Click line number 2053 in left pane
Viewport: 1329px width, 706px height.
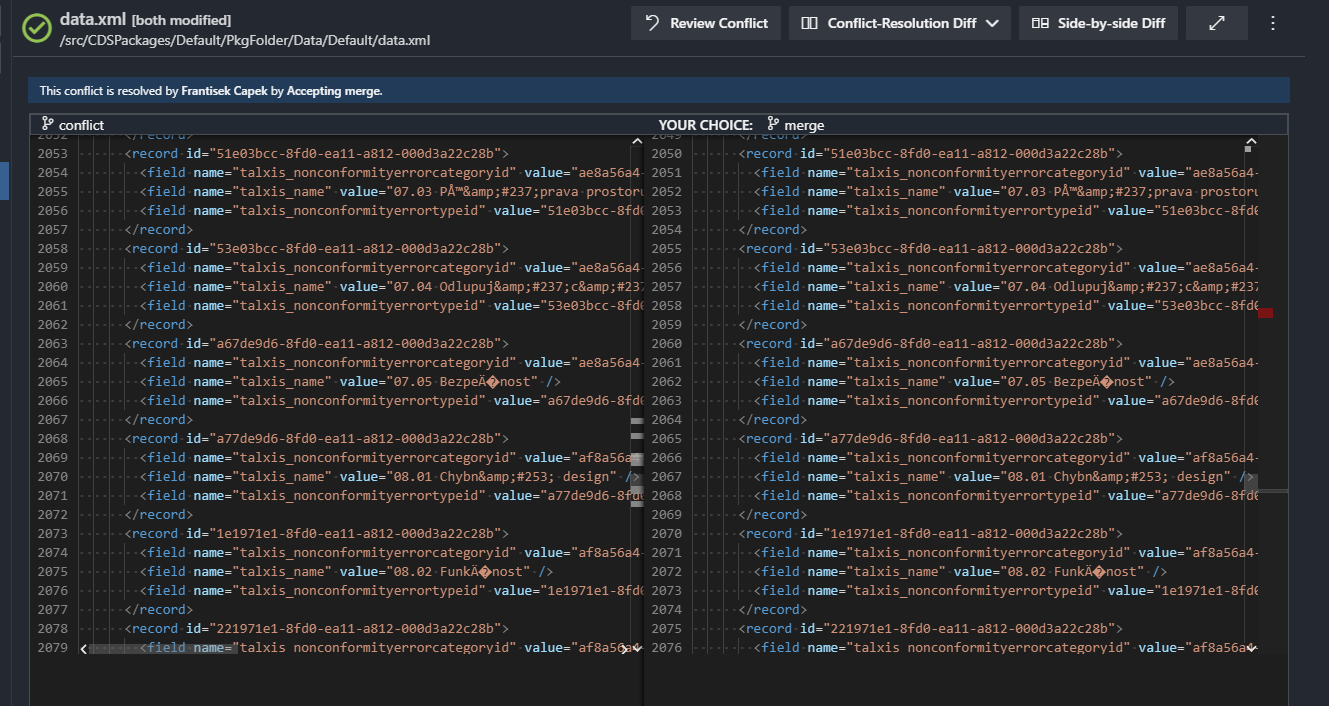[x=52, y=154]
